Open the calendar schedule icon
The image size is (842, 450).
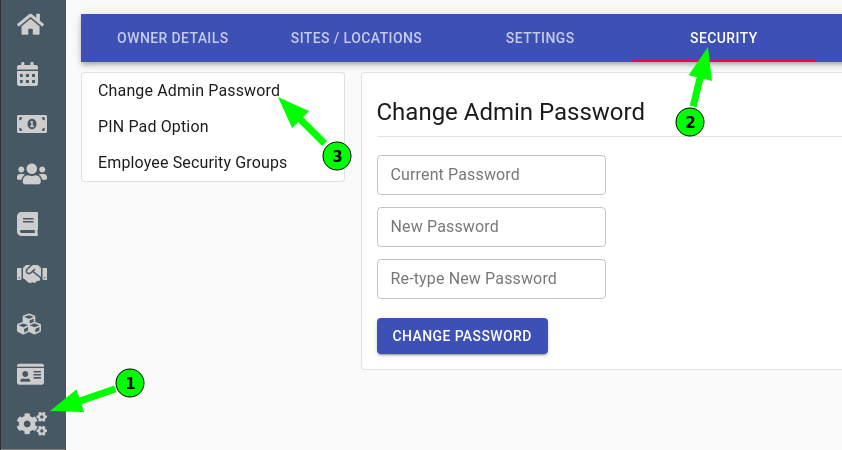tap(27, 74)
